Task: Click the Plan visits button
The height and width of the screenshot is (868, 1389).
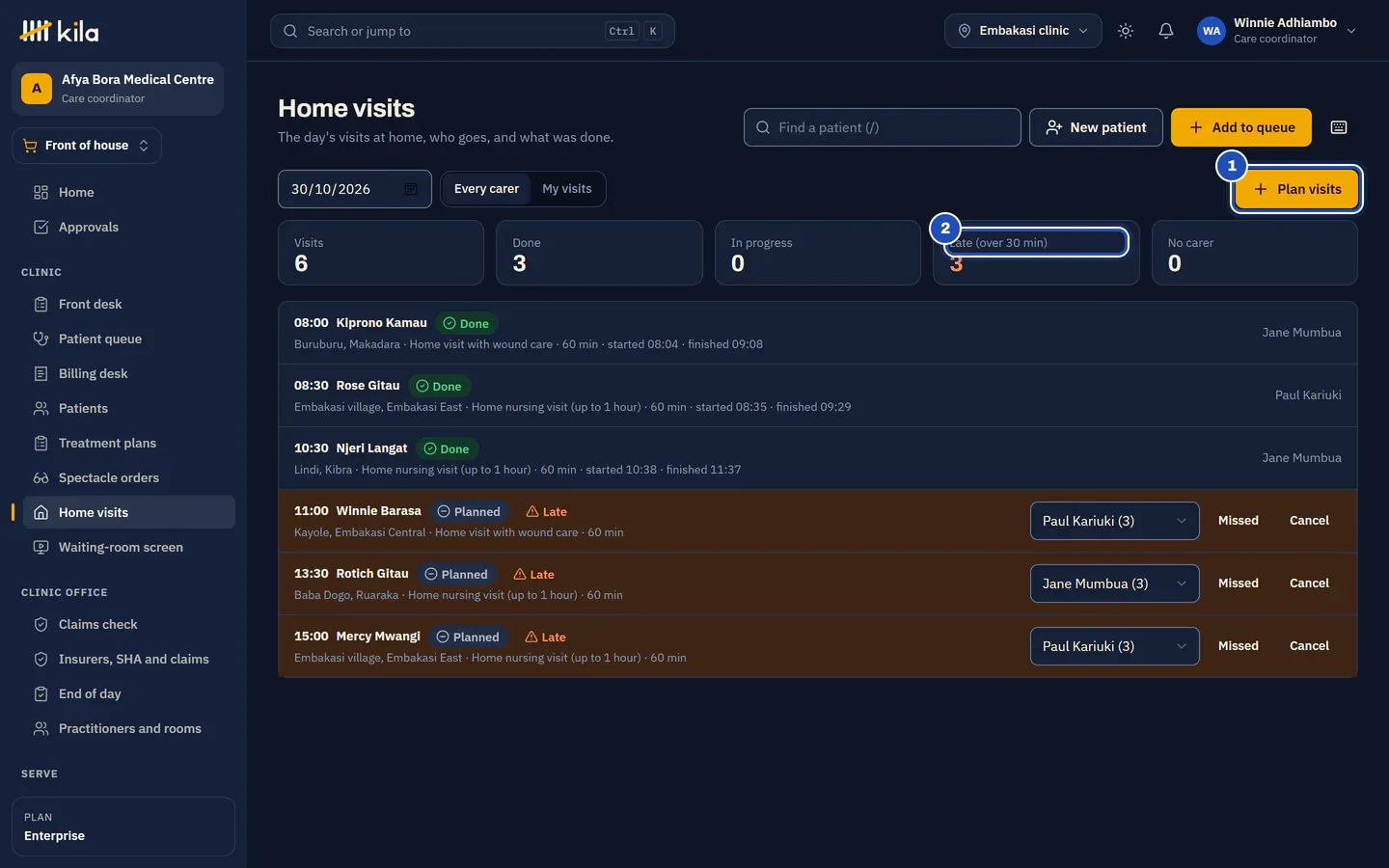Action: click(x=1297, y=189)
